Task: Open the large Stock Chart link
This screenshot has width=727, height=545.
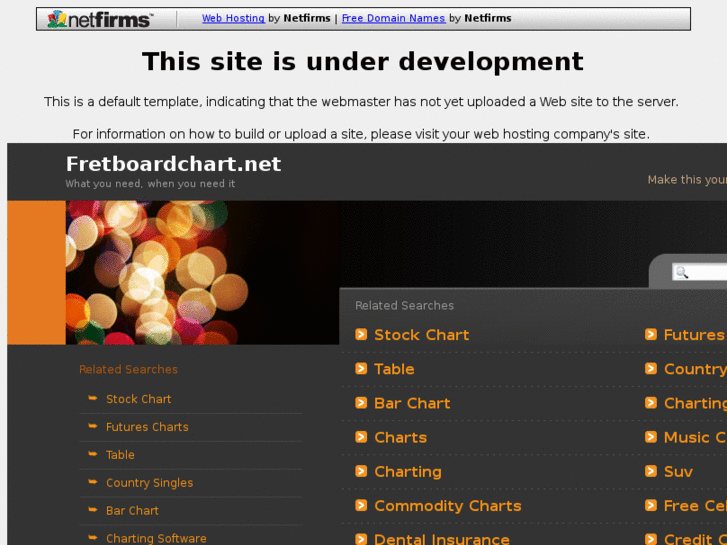Action: (421, 335)
